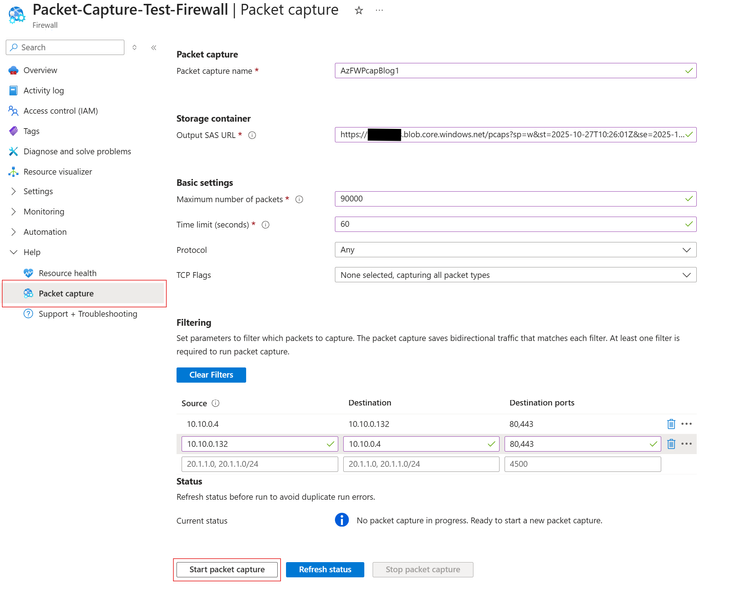Open Support + Troubleshooting menu item
Image resolution: width=750 pixels, height=608 pixels.
coord(87,314)
